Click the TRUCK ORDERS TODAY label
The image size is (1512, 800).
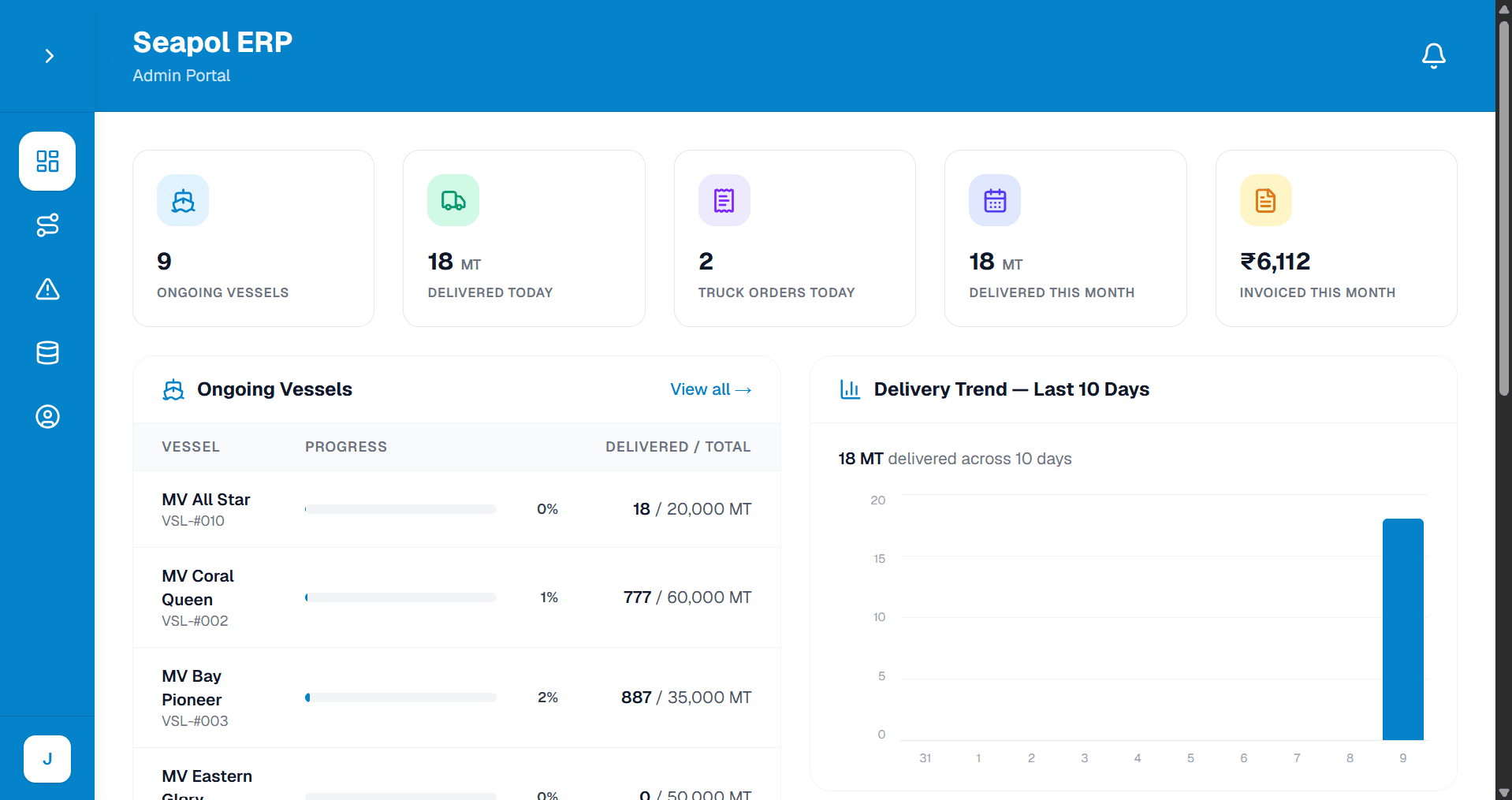pos(776,292)
